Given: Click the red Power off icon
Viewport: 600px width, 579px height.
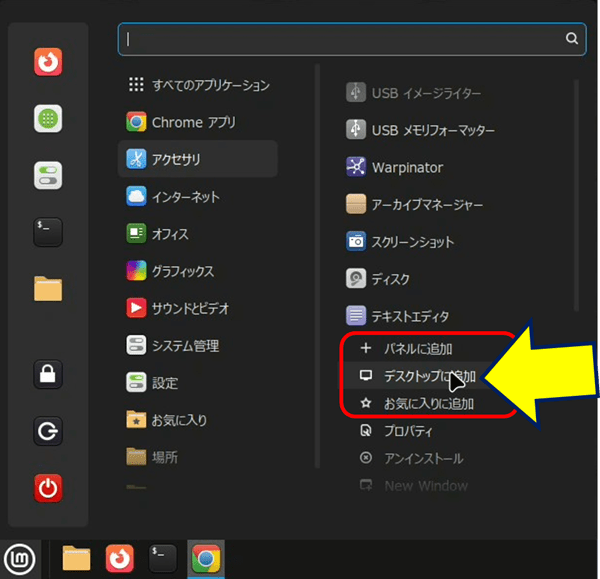Looking at the screenshot, I should click(48, 488).
